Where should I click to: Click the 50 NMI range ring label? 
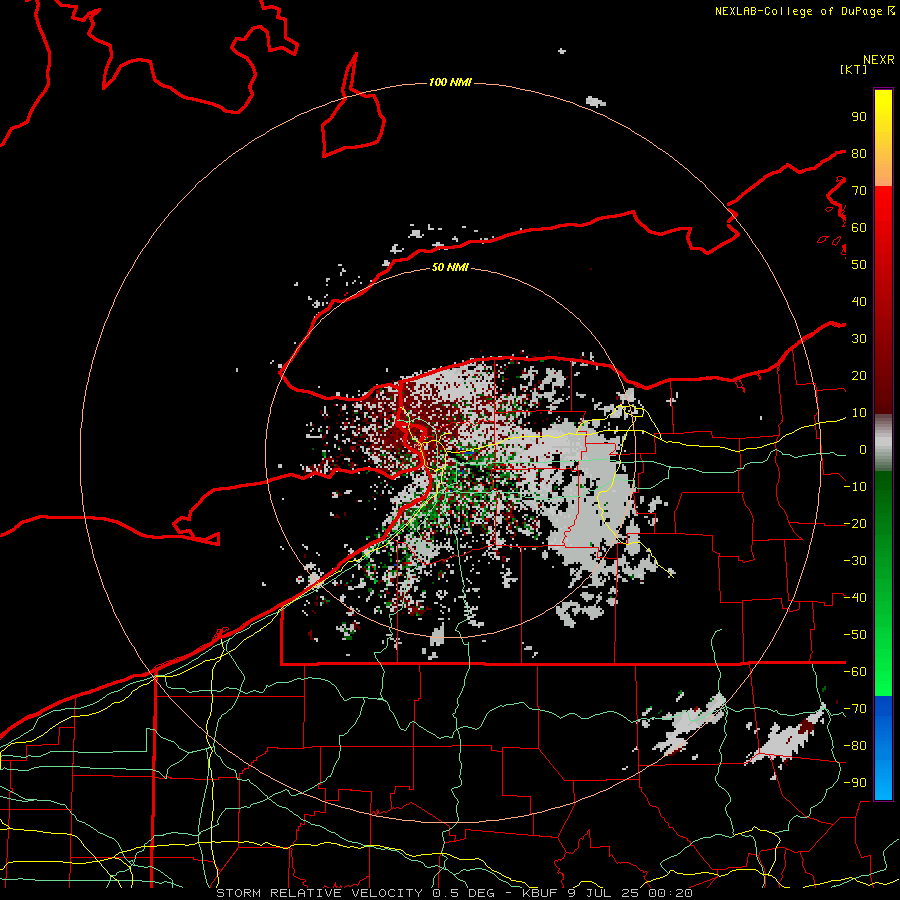(450, 267)
